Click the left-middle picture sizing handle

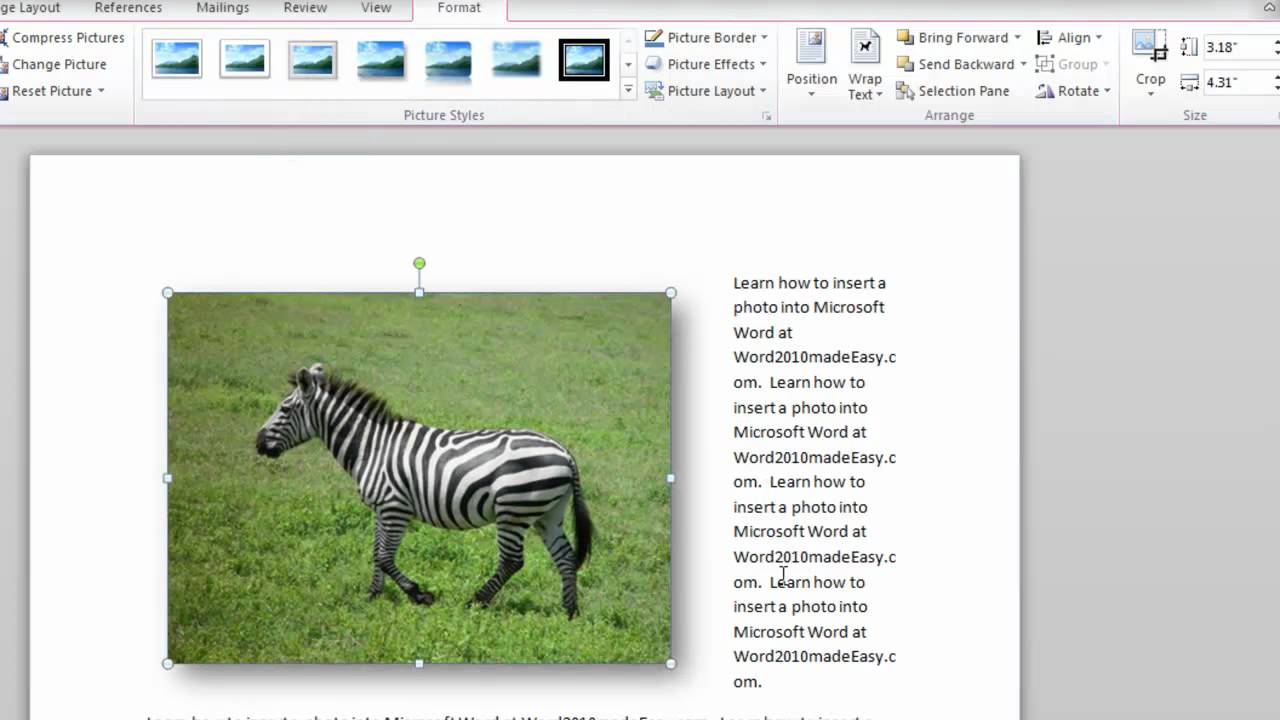[168, 478]
